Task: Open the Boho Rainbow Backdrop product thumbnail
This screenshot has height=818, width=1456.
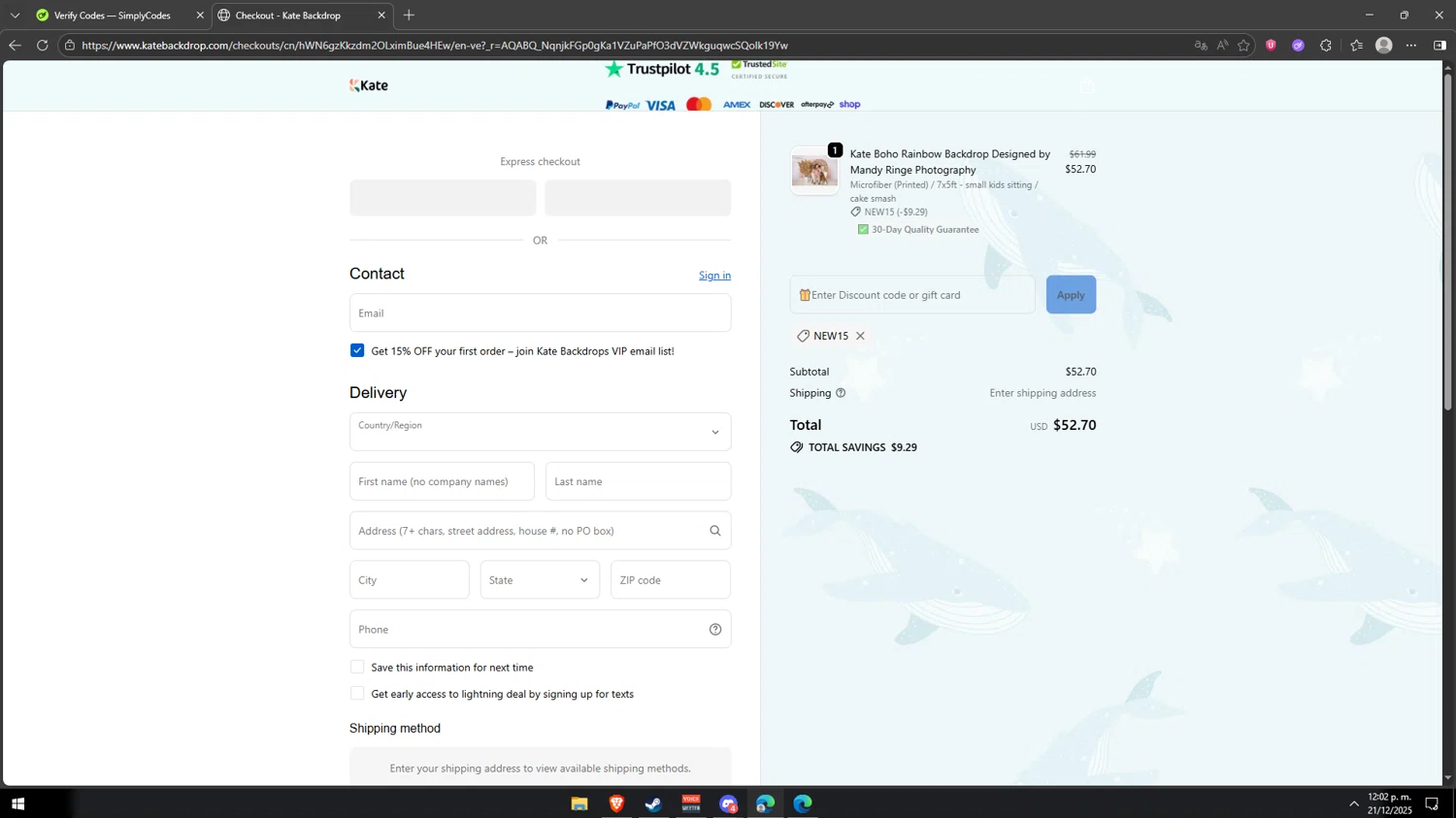Action: point(814,171)
